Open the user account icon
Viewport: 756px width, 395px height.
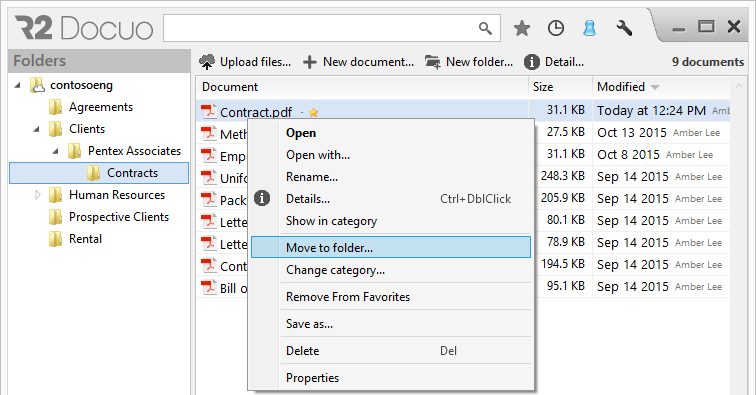(x=589, y=28)
